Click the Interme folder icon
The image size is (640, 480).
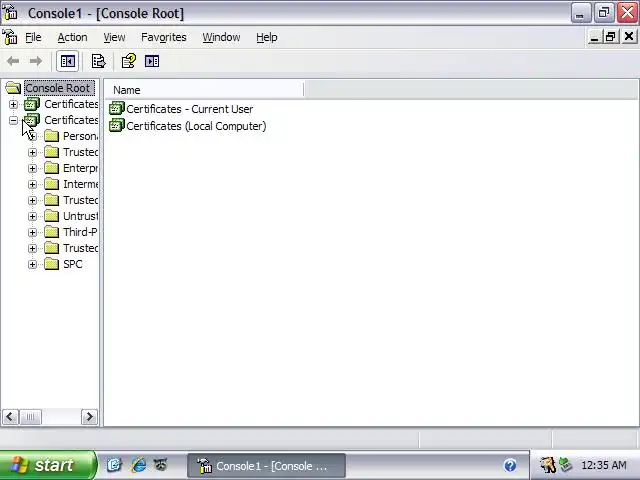pos(51,184)
